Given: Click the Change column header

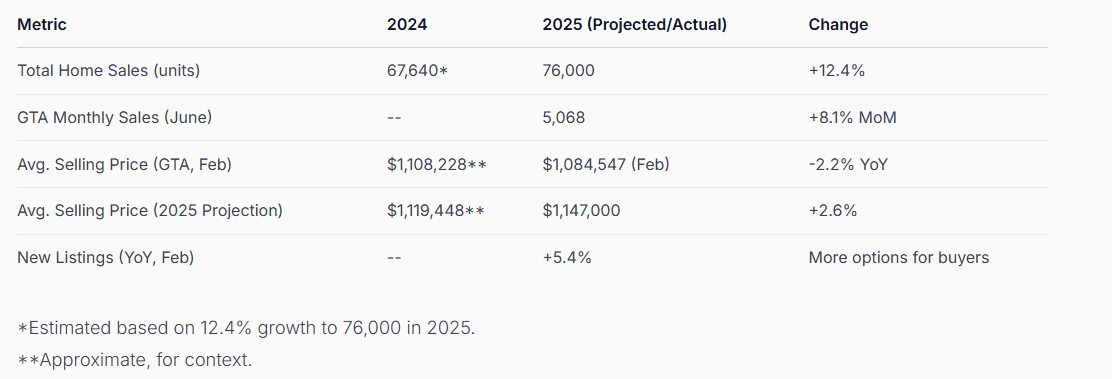Looking at the screenshot, I should (838, 24).
